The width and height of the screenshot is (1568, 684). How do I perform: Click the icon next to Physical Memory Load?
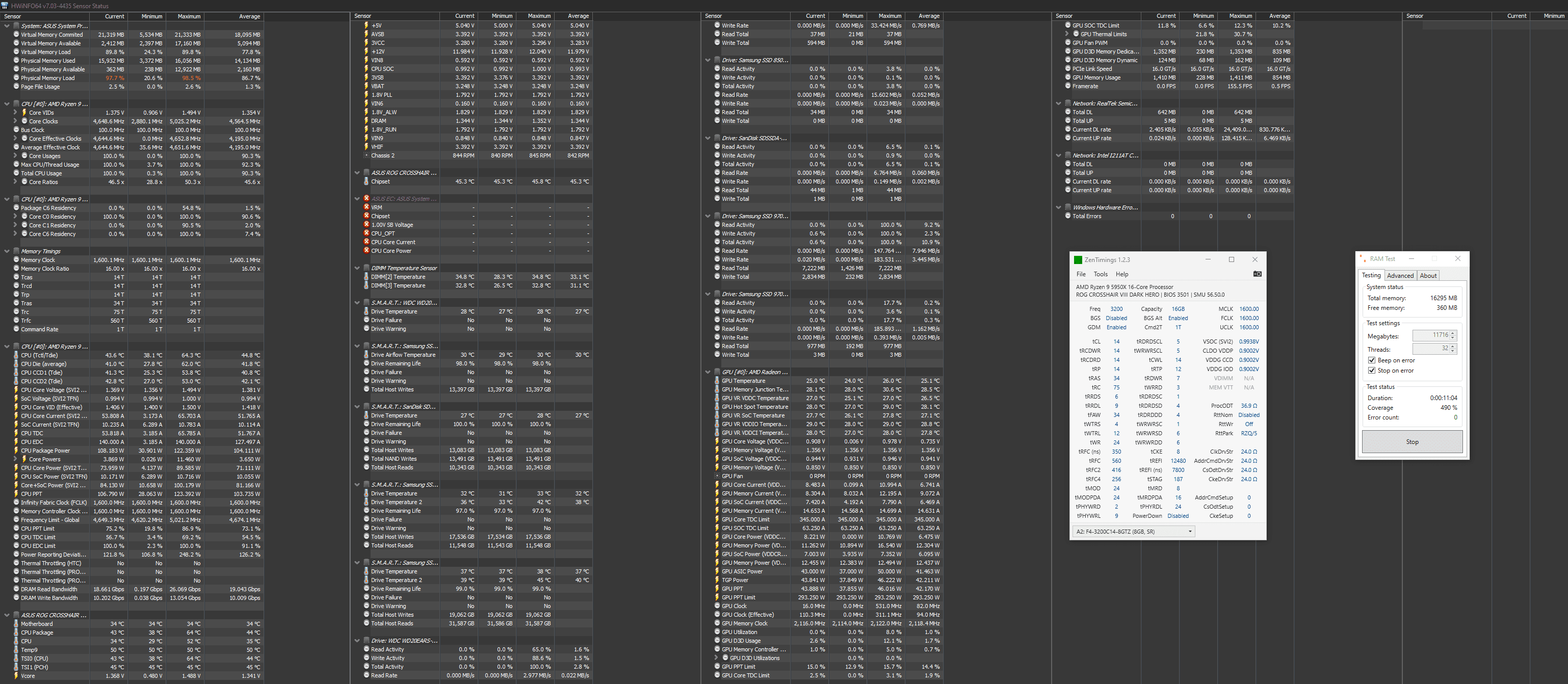pyautogui.click(x=16, y=78)
